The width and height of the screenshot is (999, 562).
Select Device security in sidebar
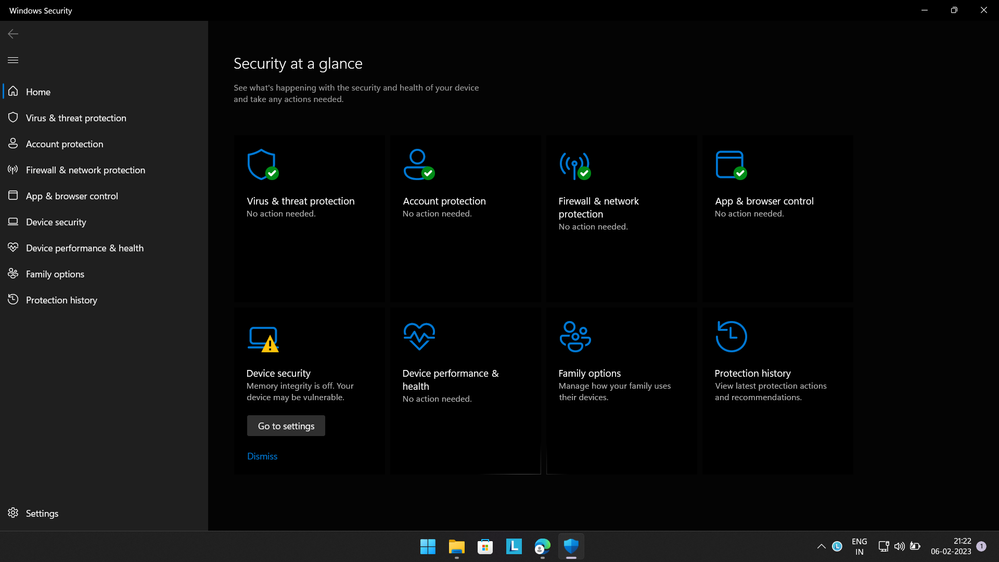(56, 222)
